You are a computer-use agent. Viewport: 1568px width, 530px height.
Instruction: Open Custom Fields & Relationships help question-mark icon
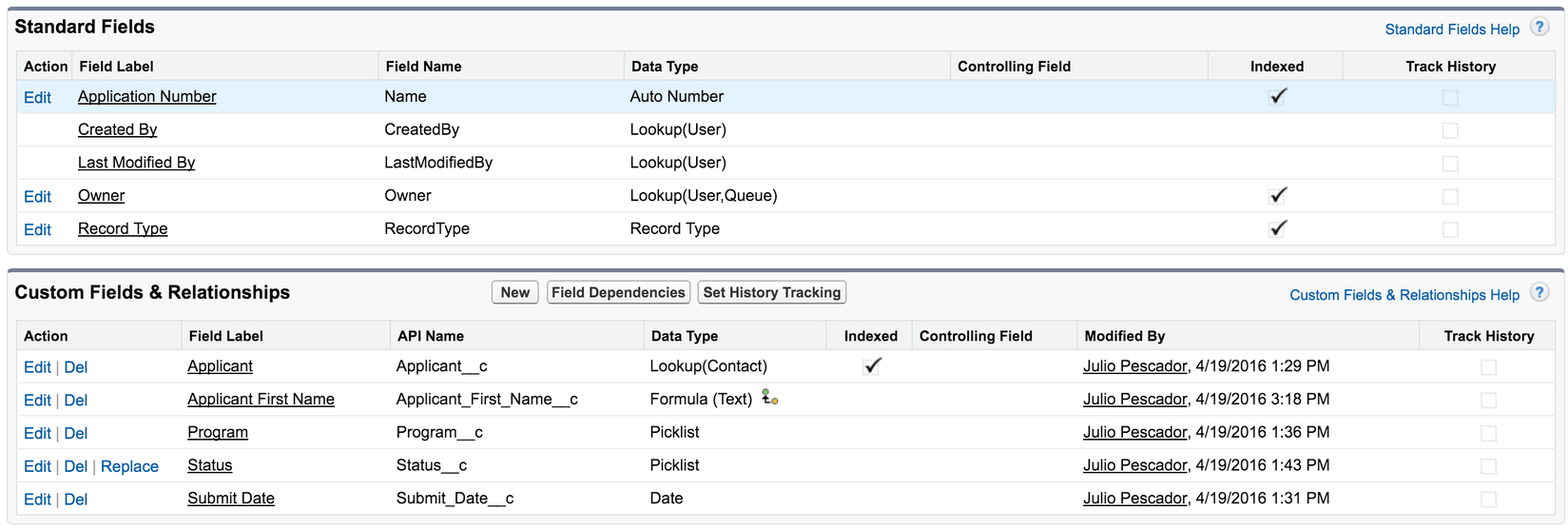pyautogui.click(x=1539, y=293)
